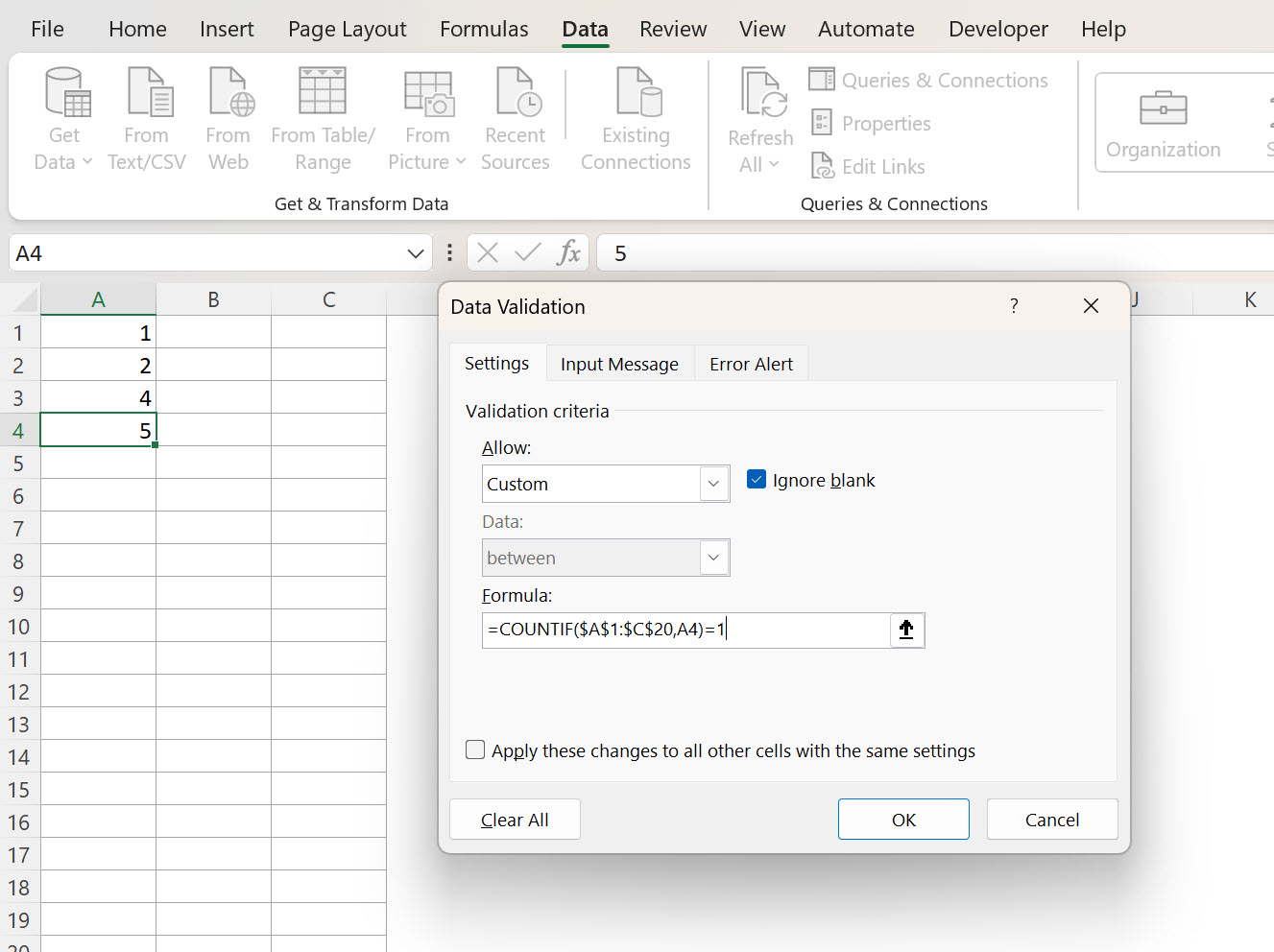The width and height of the screenshot is (1274, 952).
Task: Click the Clear All button
Action: tap(515, 819)
